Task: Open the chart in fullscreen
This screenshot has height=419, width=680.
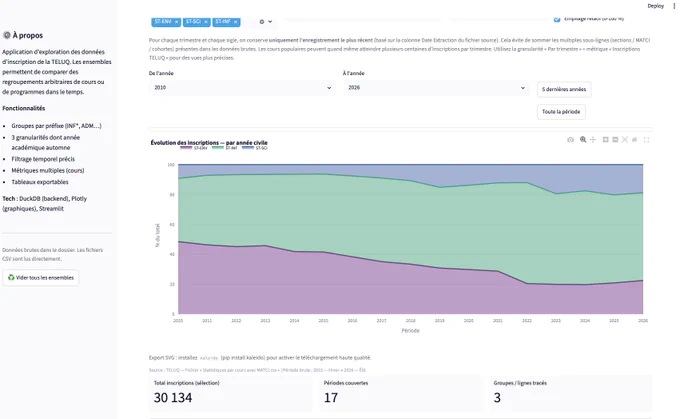Action: pyautogui.click(x=646, y=140)
